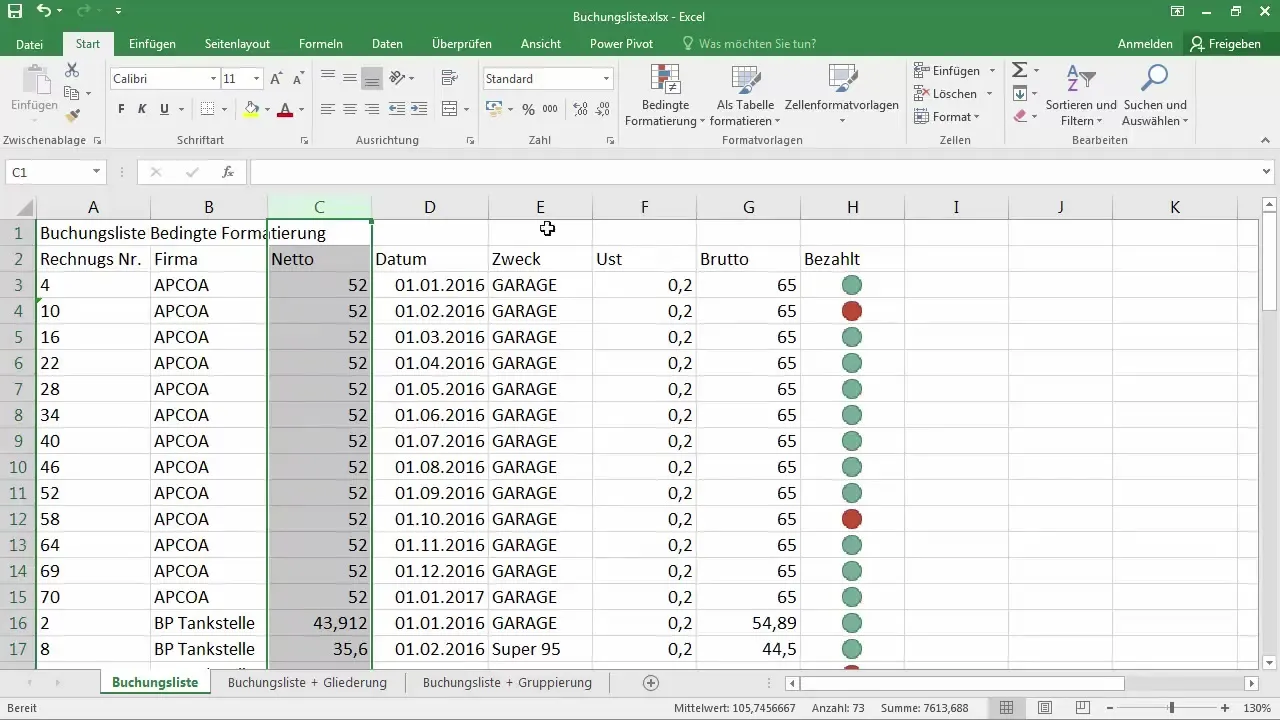Image resolution: width=1280 pixels, height=720 pixels.
Task: Open the font name Calibri dropdown
Action: tap(213, 79)
